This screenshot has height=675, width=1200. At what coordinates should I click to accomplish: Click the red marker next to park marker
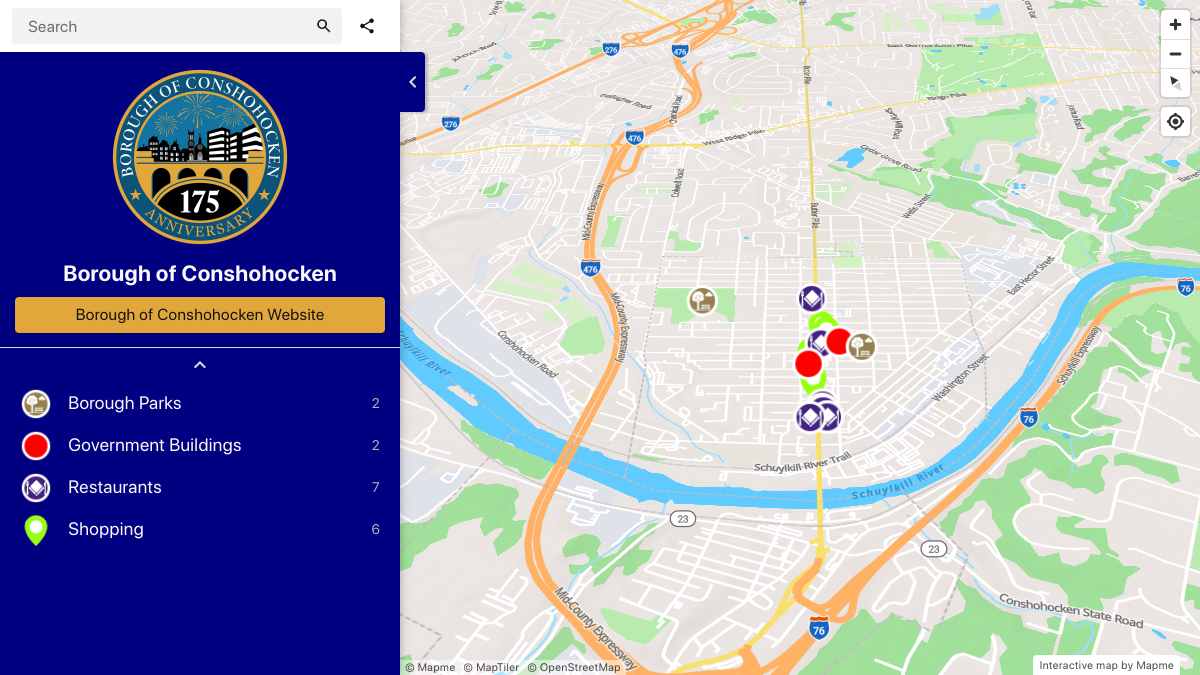pos(838,341)
